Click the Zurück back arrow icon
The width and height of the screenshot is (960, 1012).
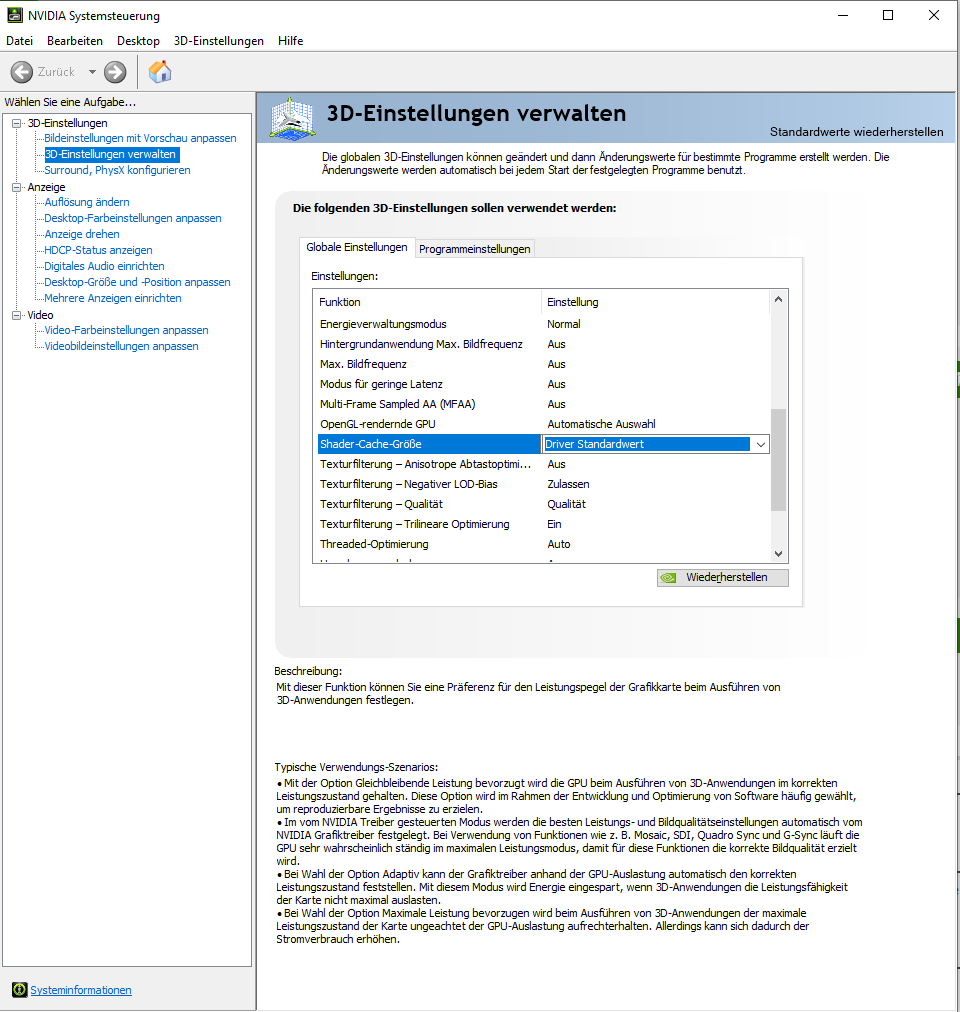coord(21,72)
